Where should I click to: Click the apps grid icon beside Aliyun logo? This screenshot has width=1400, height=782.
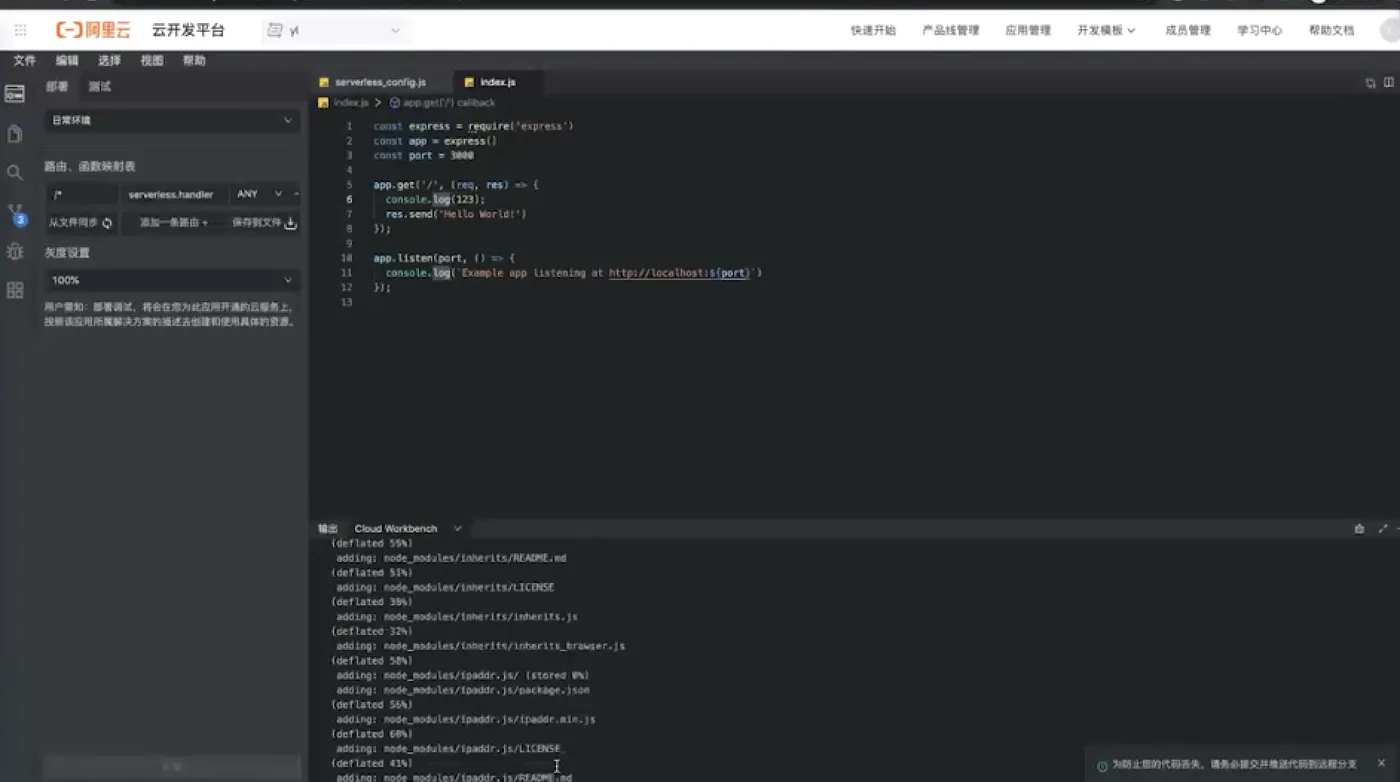pyautogui.click(x=20, y=30)
